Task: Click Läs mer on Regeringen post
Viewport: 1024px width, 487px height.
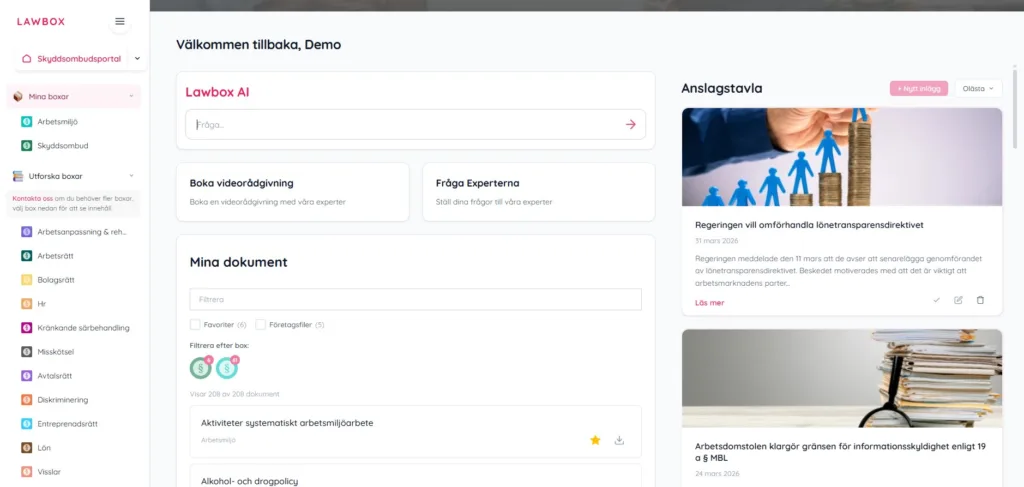Action: pos(710,303)
